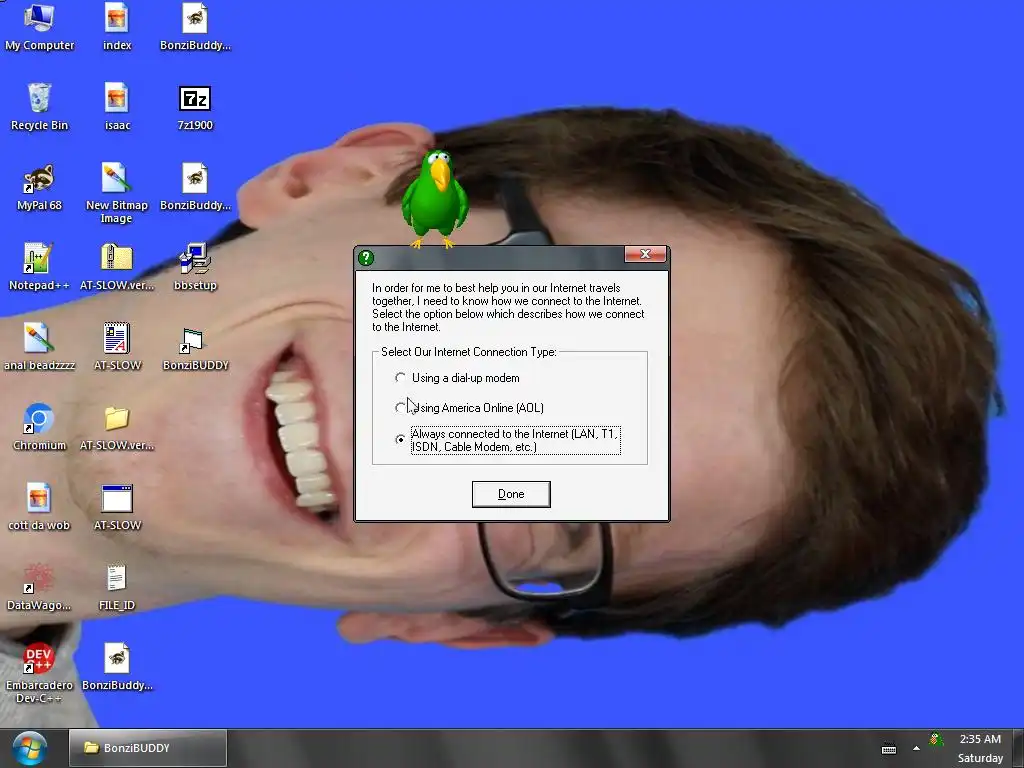Open FILE_ID text file
Viewport: 1024px width, 768px height.
point(117,586)
